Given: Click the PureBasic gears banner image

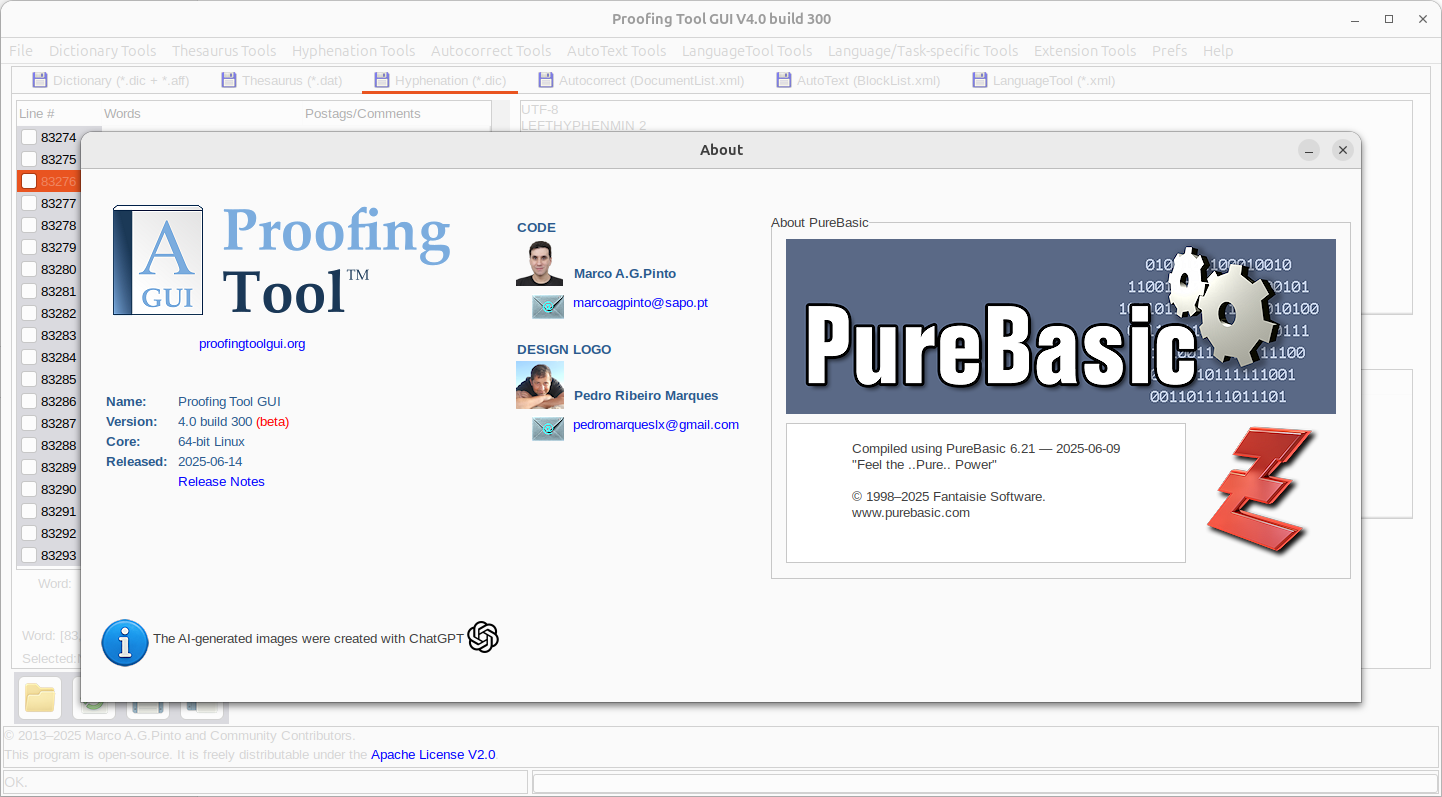Looking at the screenshot, I should [x=1061, y=326].
